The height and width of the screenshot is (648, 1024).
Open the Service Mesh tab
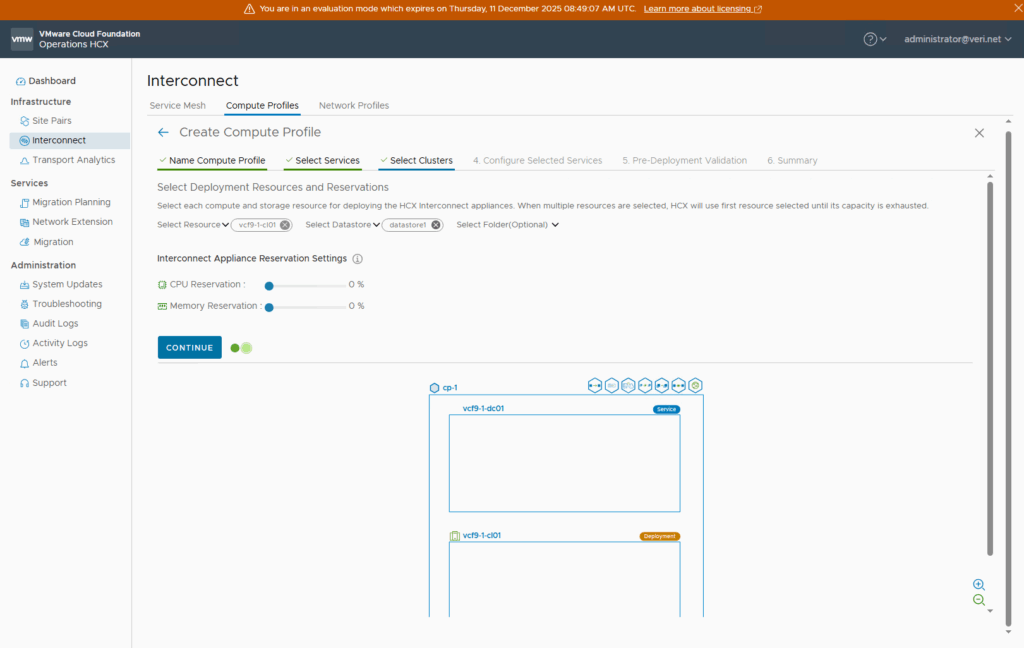pyautogui.click(x=177, y=105)
